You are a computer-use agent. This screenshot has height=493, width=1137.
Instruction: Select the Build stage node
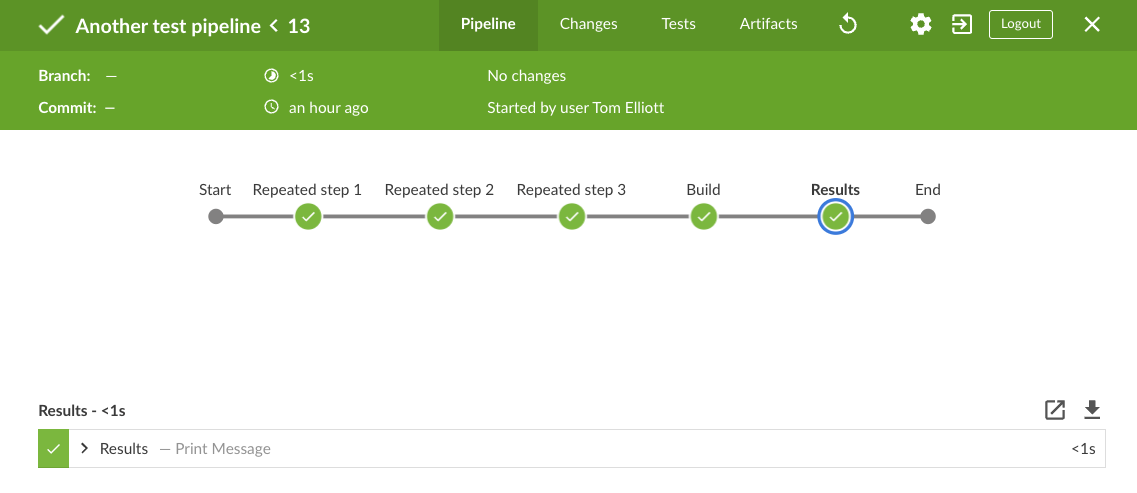pos(704,216)
